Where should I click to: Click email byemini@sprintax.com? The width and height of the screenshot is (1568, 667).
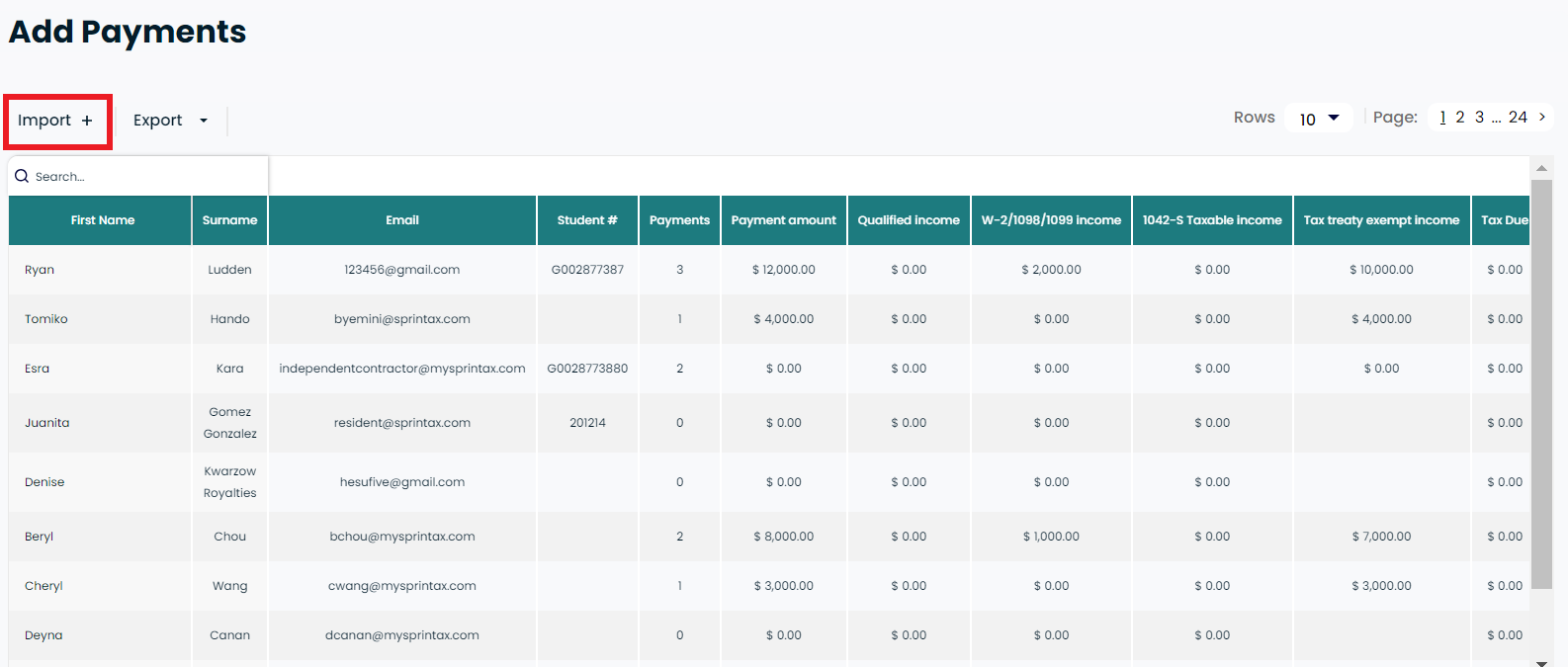(x=402, y=319)
